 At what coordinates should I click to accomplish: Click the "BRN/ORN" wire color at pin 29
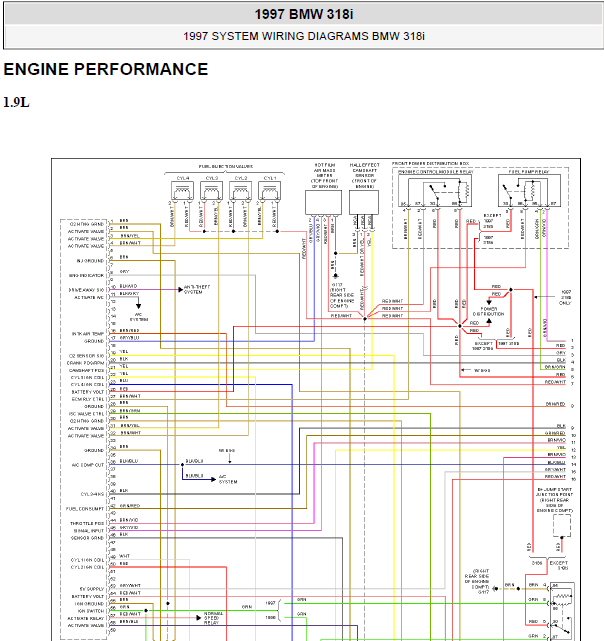130,411
